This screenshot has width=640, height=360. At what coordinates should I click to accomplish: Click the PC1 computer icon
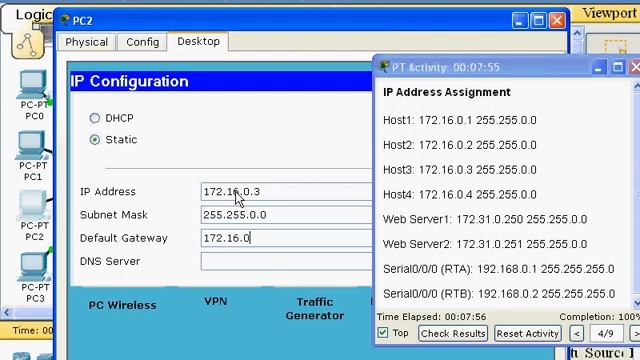point(32,146)
